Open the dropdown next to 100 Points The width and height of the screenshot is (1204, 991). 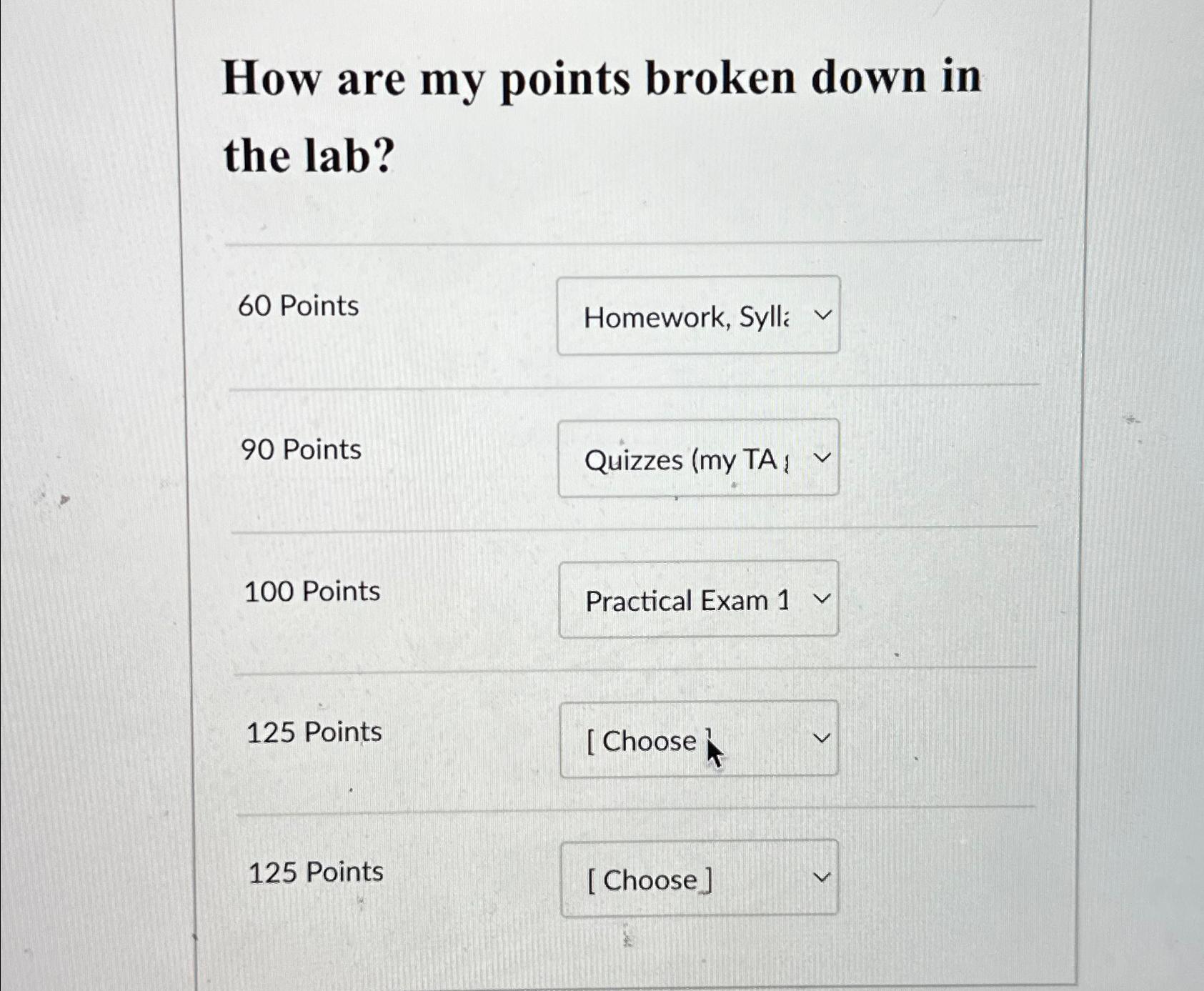coord(699,599)
